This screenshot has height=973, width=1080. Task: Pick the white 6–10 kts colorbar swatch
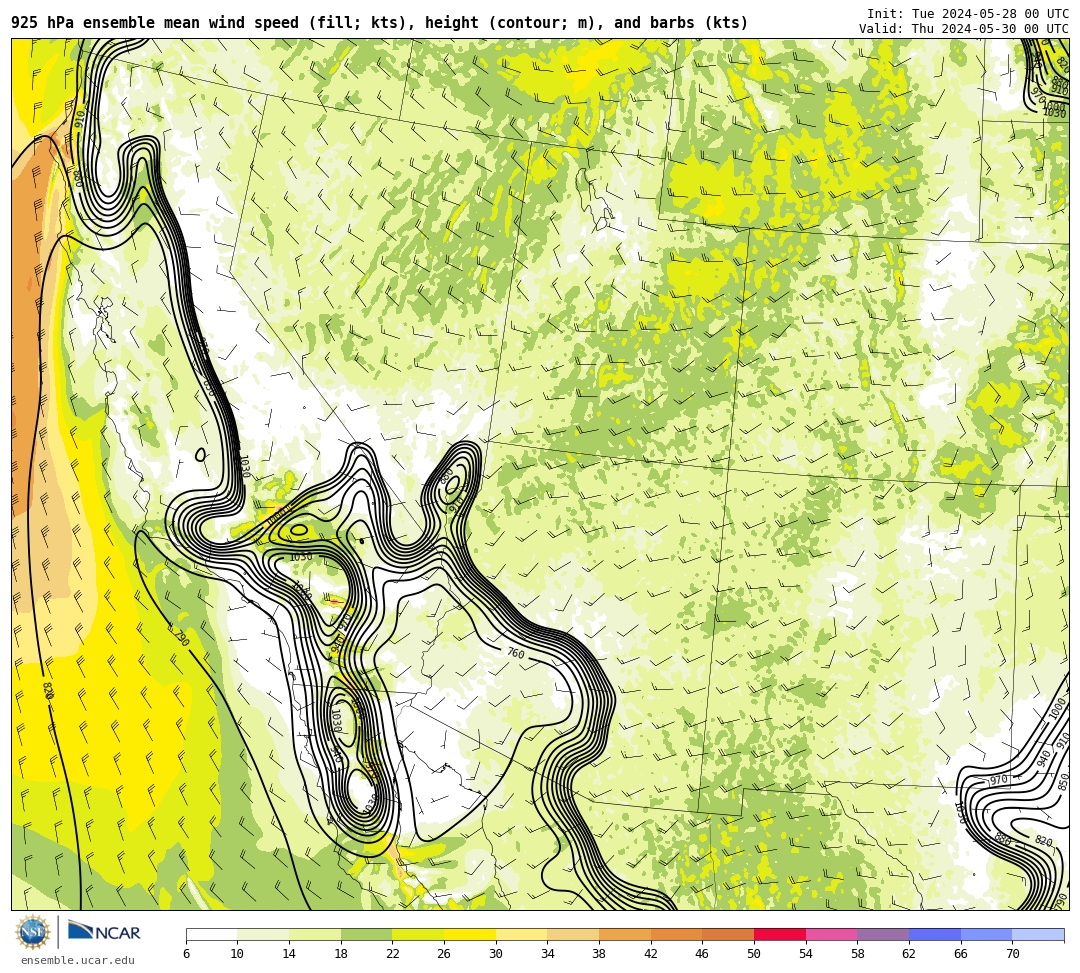[211, 934]
